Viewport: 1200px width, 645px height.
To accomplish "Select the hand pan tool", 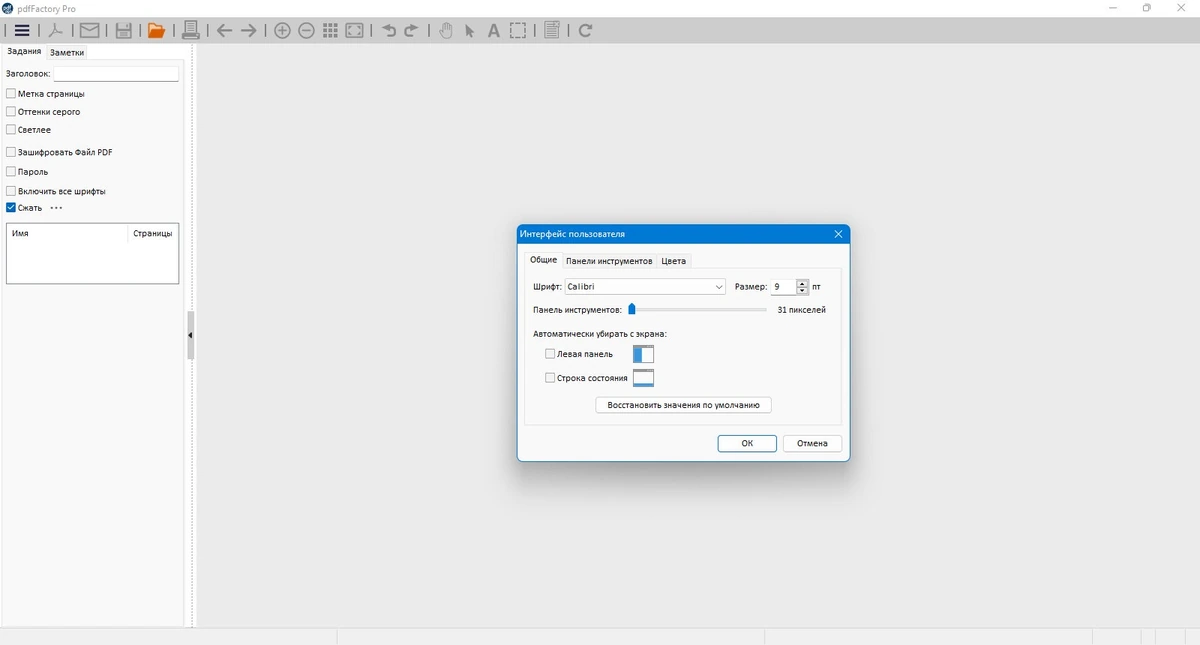I will [x=445, y=31].
